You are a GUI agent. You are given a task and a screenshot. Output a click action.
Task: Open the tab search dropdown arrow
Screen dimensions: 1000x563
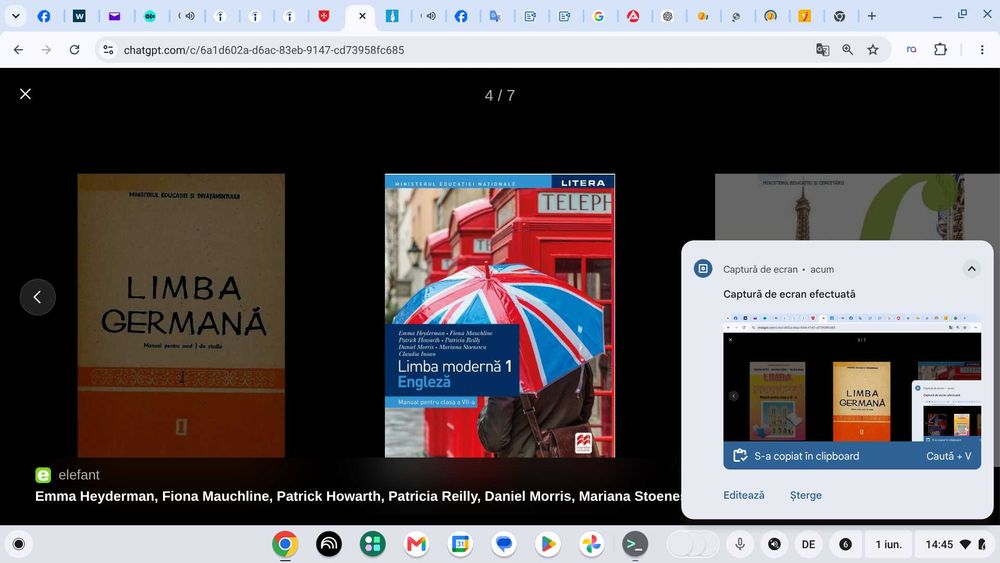coord(15,16)
